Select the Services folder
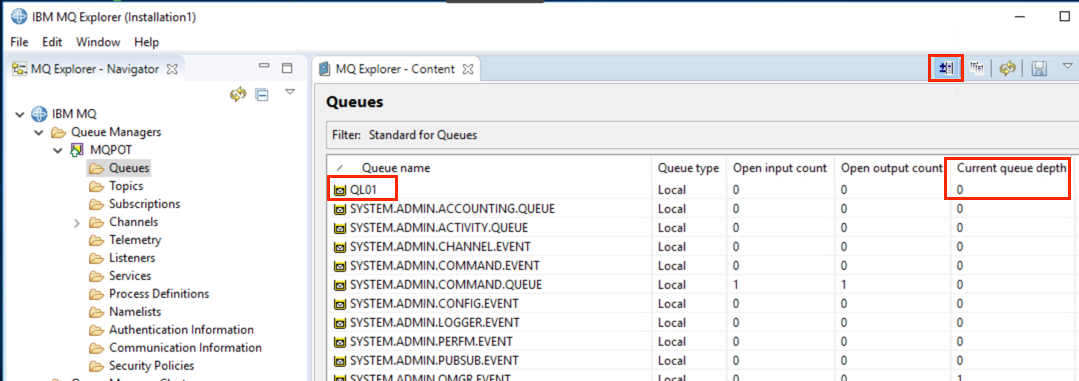Viewport: 1079px width, 381px height. tap(130, 276)
